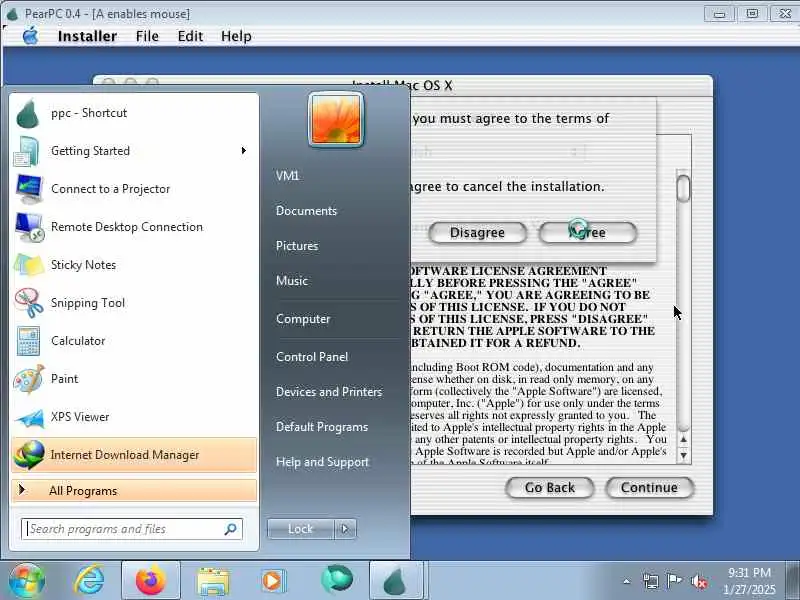Click the Continue button
800x600 pixels.
649,488
